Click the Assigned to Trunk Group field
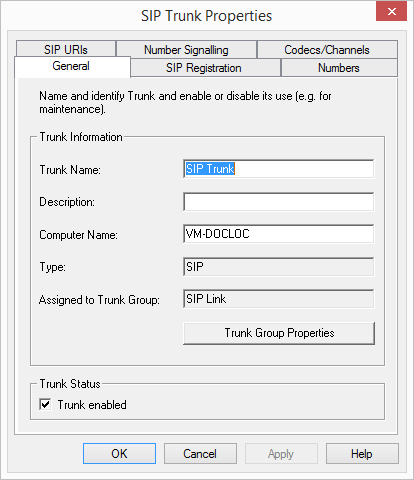 tap(279, 299)
